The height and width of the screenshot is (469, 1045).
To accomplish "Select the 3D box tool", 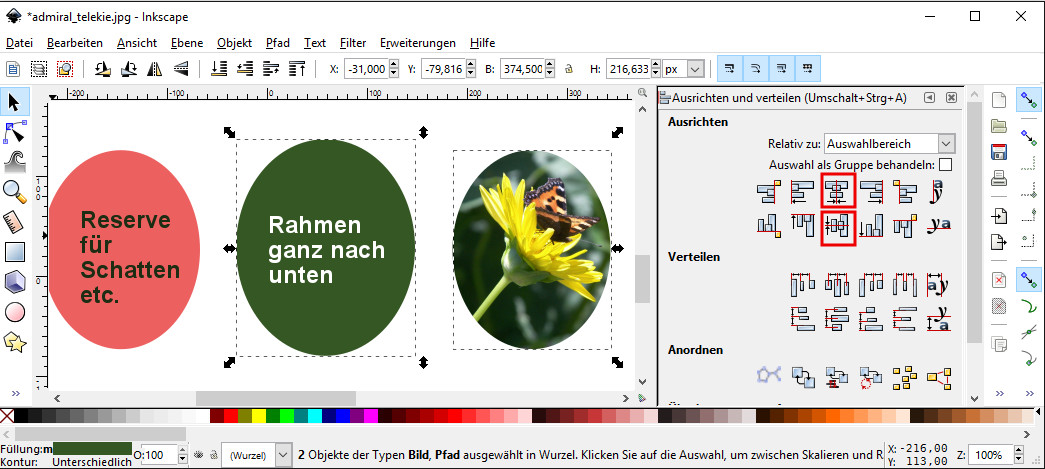I will [14, 282].
